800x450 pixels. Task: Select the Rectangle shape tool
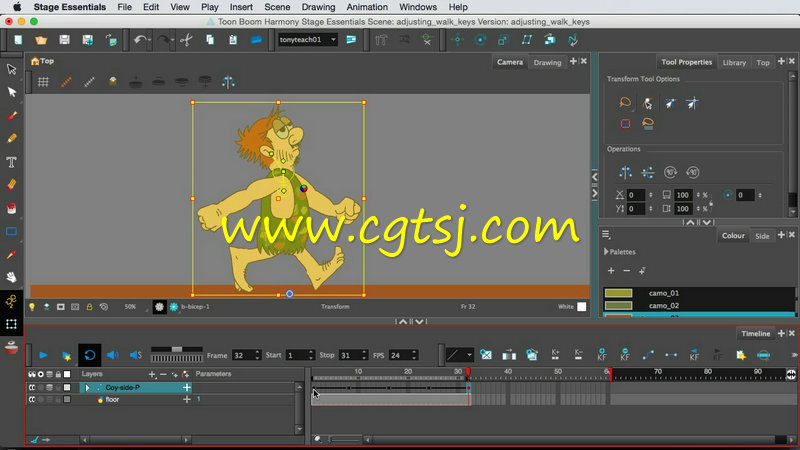click(11, 231)
